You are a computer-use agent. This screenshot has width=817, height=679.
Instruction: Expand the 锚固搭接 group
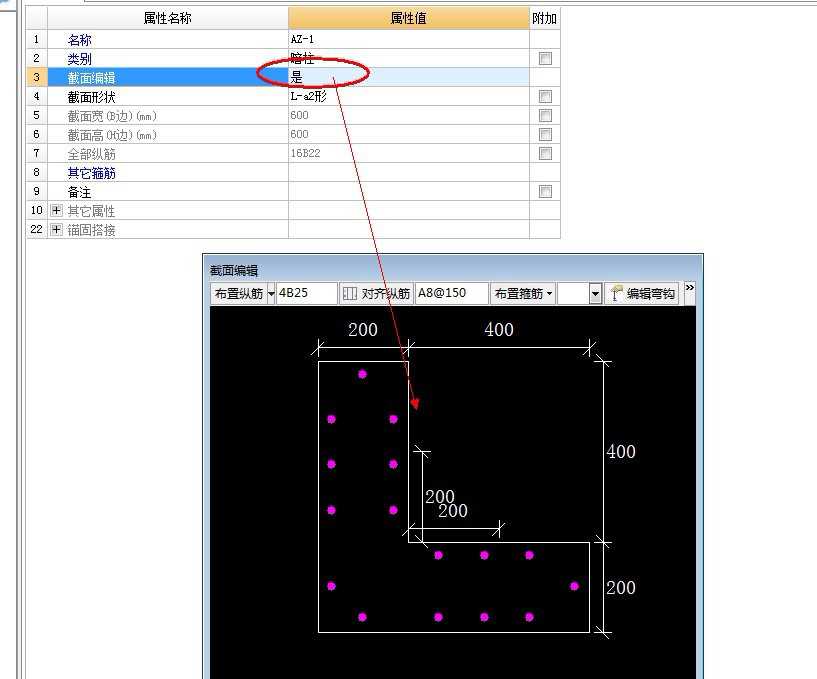pos(56,229)
